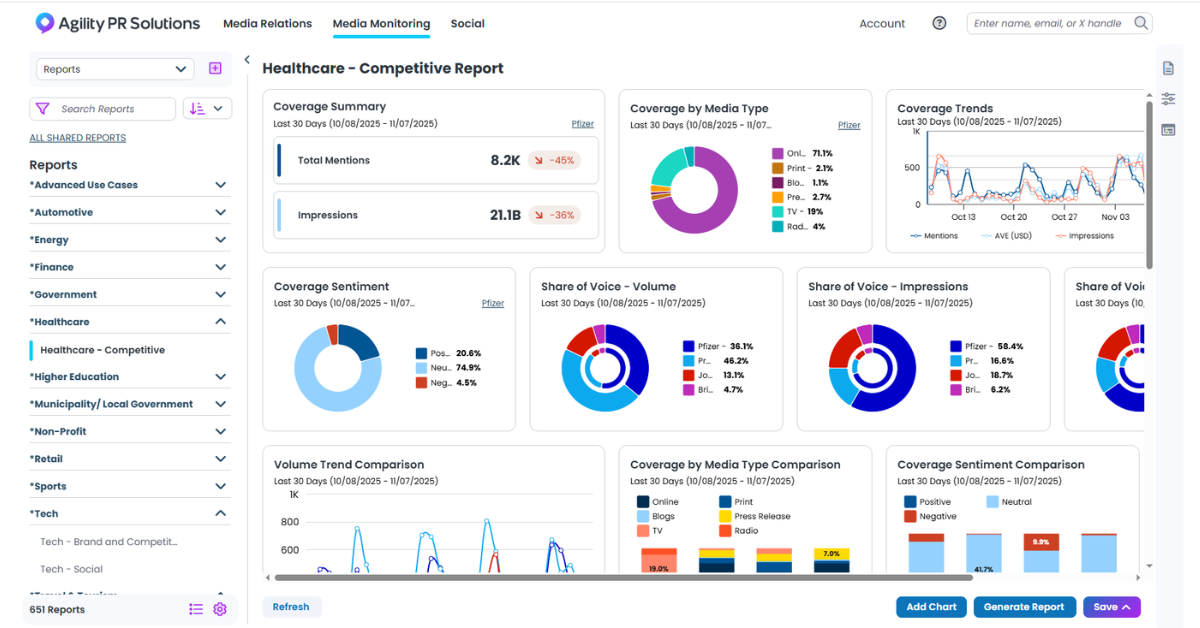Open the Save button menu
Screen dimensions: 1200x628
pyautogui.click(x=1112, y=607)
